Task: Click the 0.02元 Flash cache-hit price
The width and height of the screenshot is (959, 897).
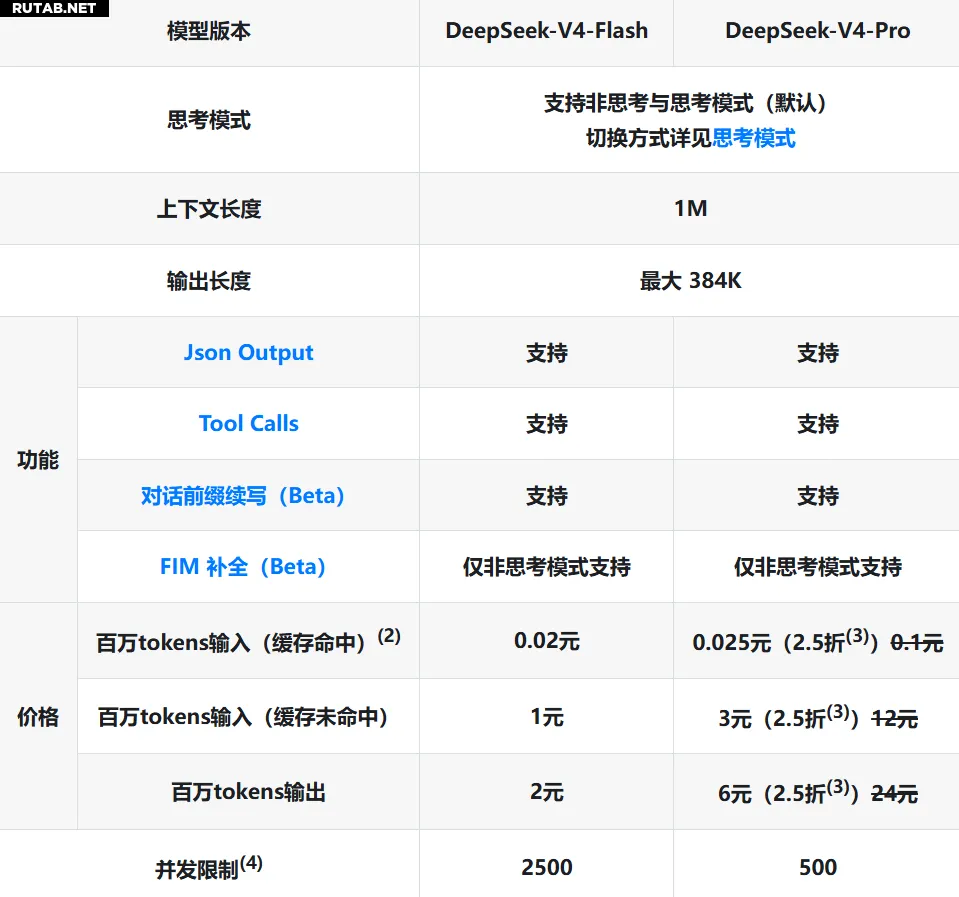Action: click(546, 641)
